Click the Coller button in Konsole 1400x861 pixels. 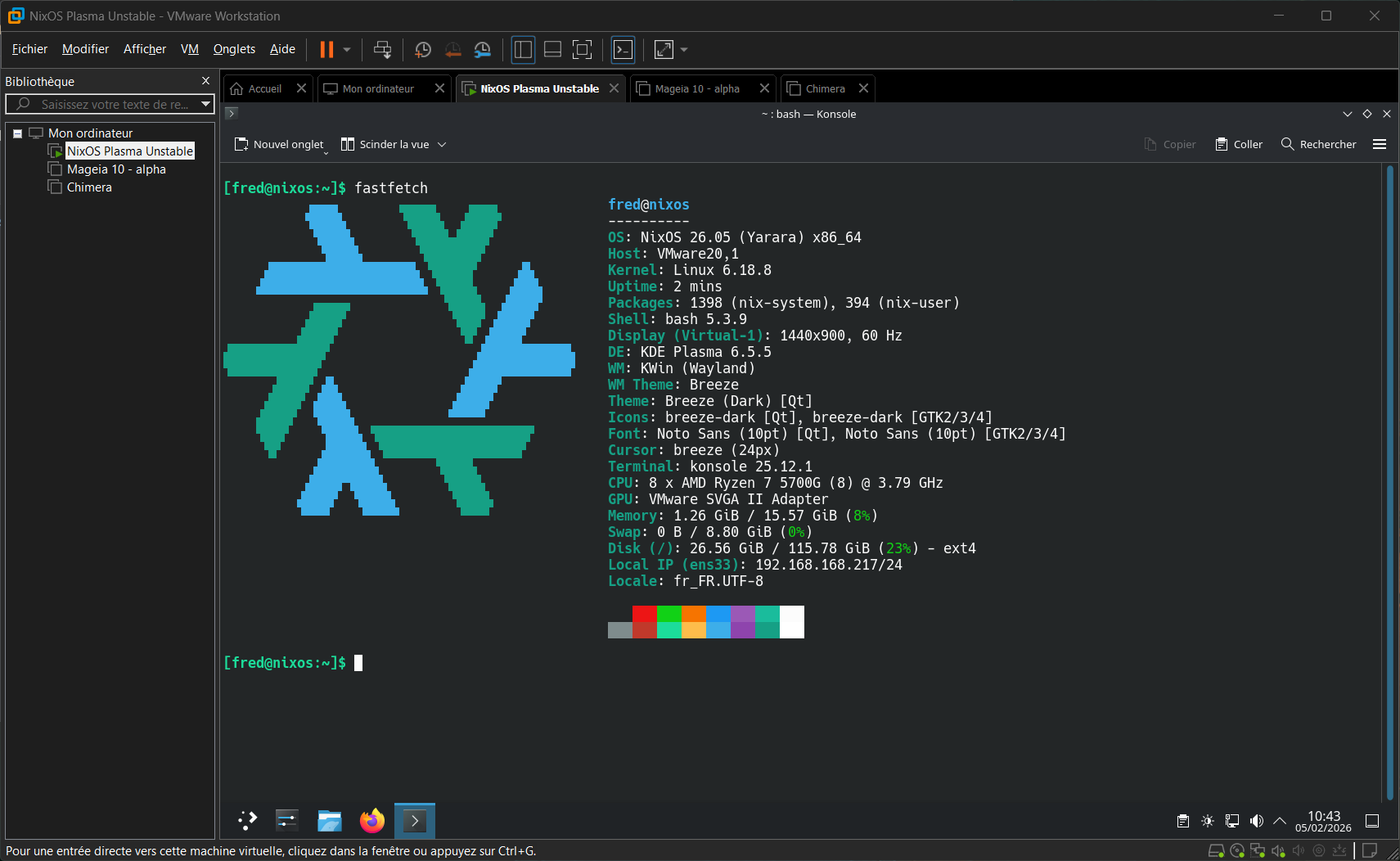click(1239, 144)
